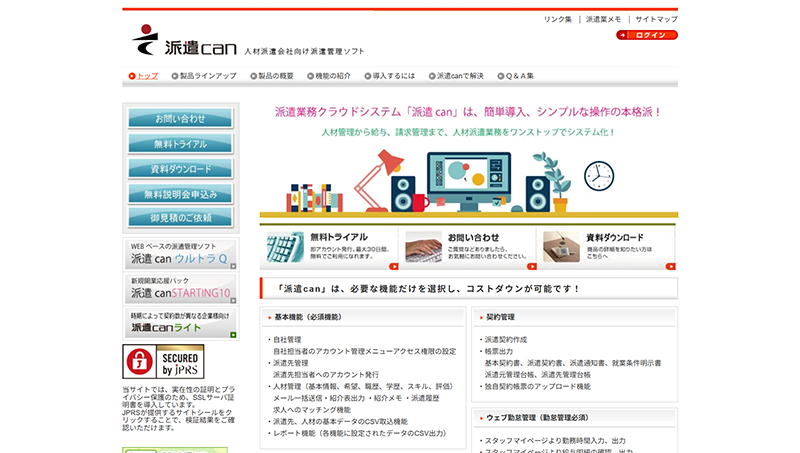Viewport: 800px width, 453px height.
Task: Click the red arrow on 資料ダウンロード card
Action: (671, 266)
